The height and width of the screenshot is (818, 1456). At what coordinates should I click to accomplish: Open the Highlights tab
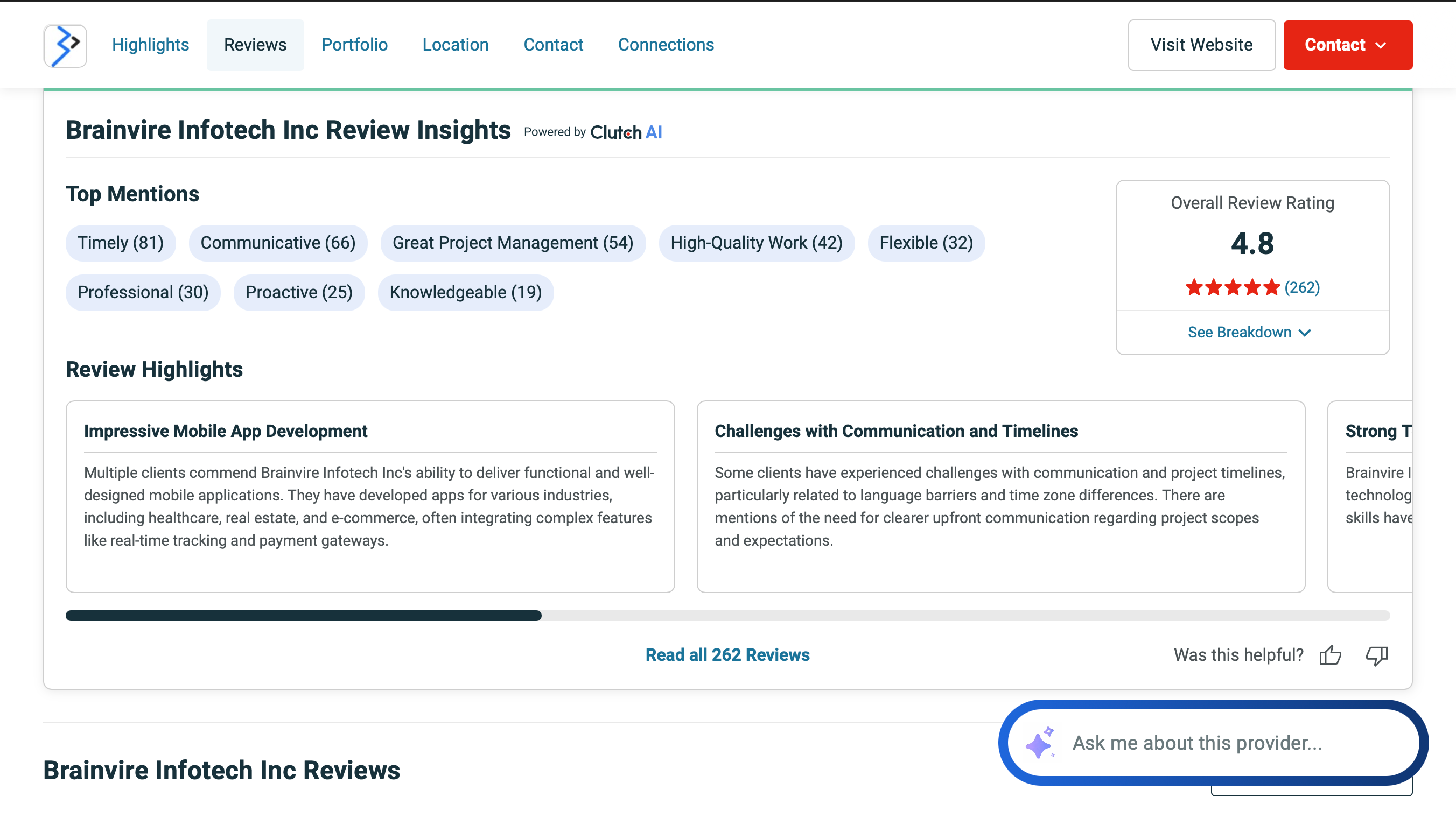(150, 45)
